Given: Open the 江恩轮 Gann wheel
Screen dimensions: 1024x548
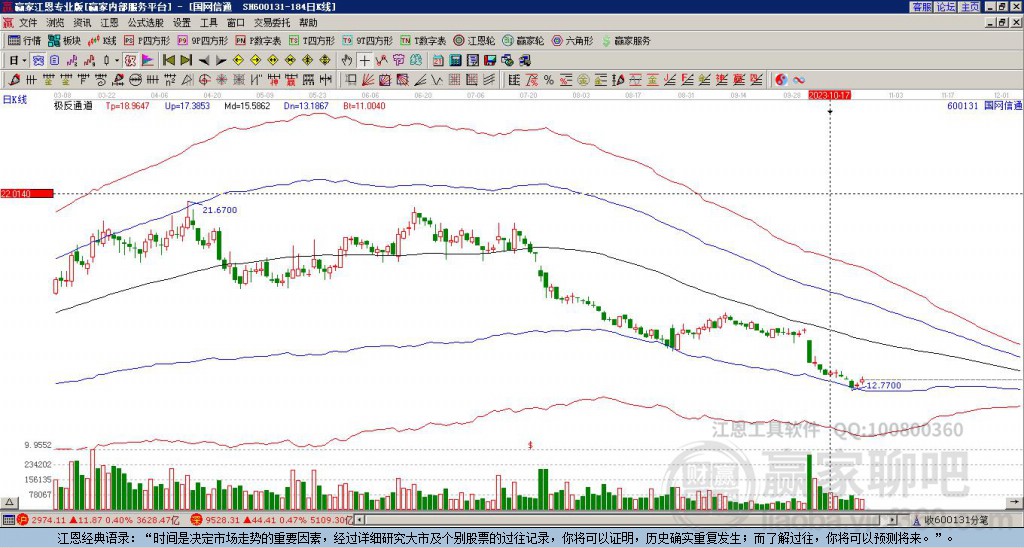Looking at the screenshot, I should (472, 40).
